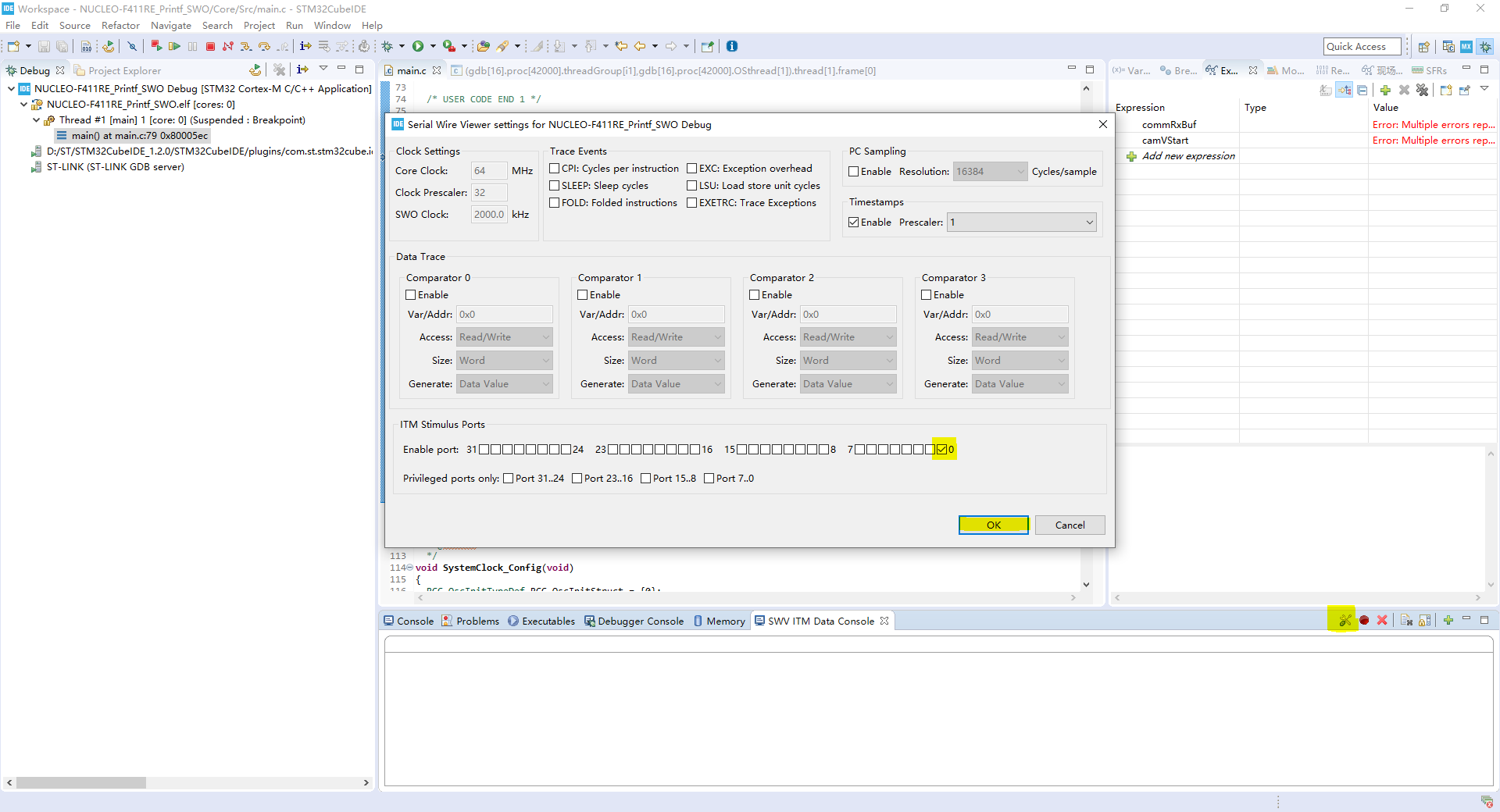Click Instruction Stepping Mode icon in Debug view

(303, 69)
